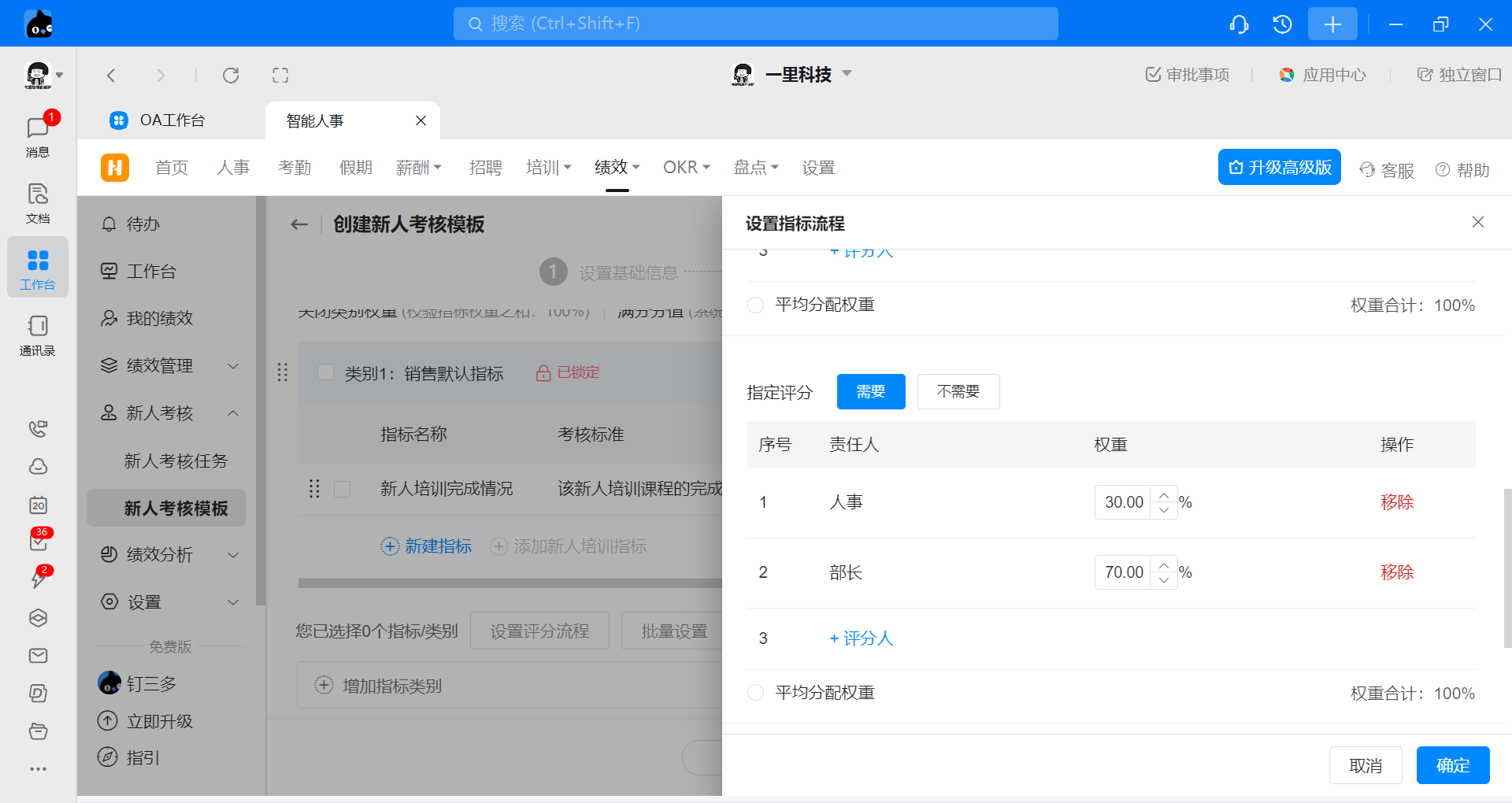Select the lower 平均分配权重 radio button
Screen dimensions: 1512x803
click(x=755, y=693)
